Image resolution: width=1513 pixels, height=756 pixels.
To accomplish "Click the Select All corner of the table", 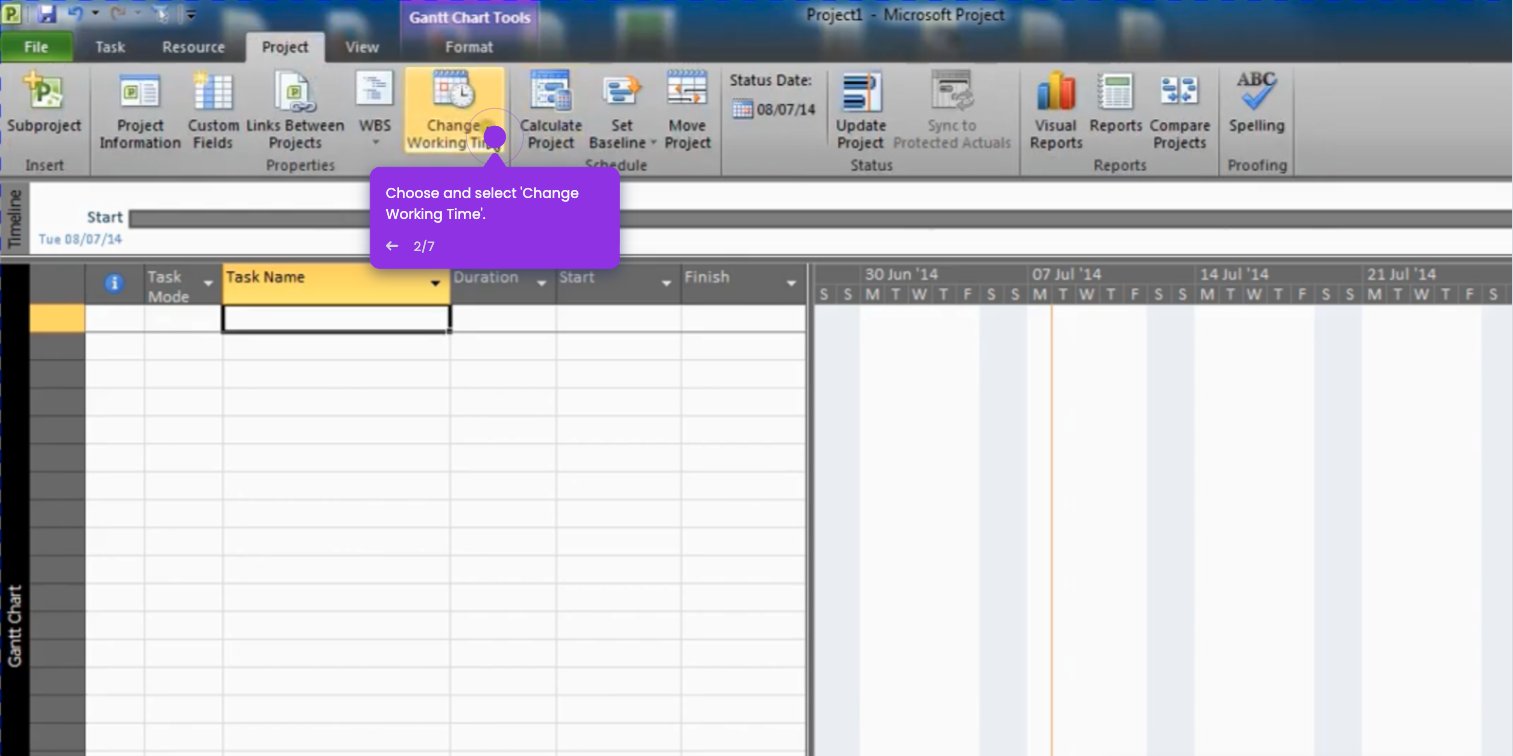I will click(57, 284).
